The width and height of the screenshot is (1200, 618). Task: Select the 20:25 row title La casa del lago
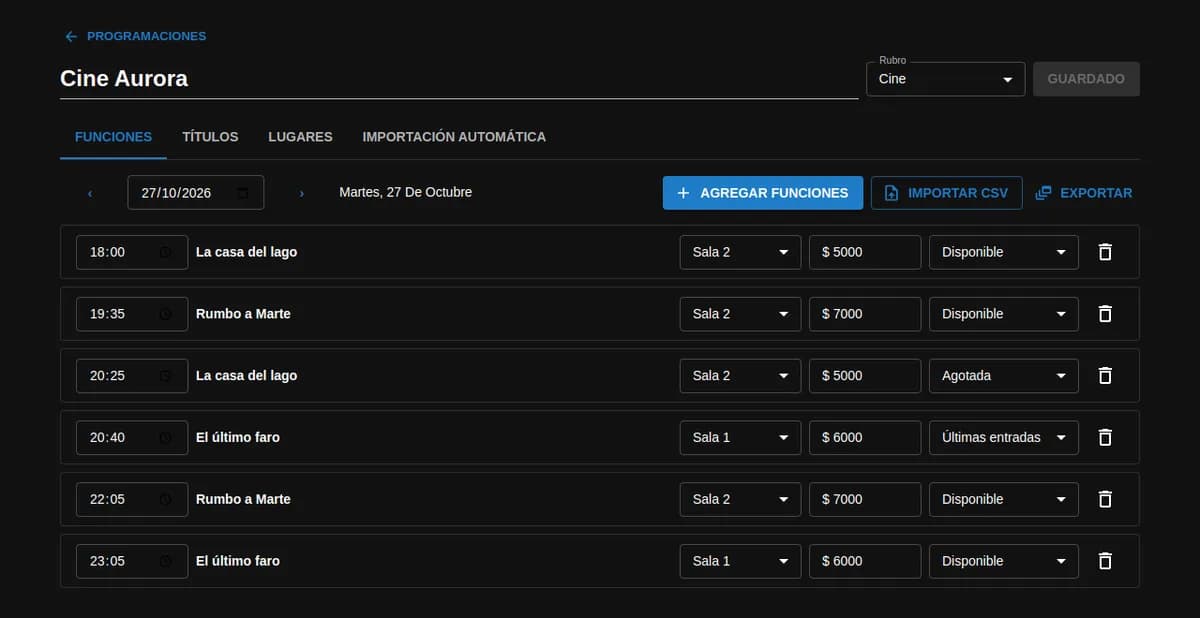click(246, 376)
